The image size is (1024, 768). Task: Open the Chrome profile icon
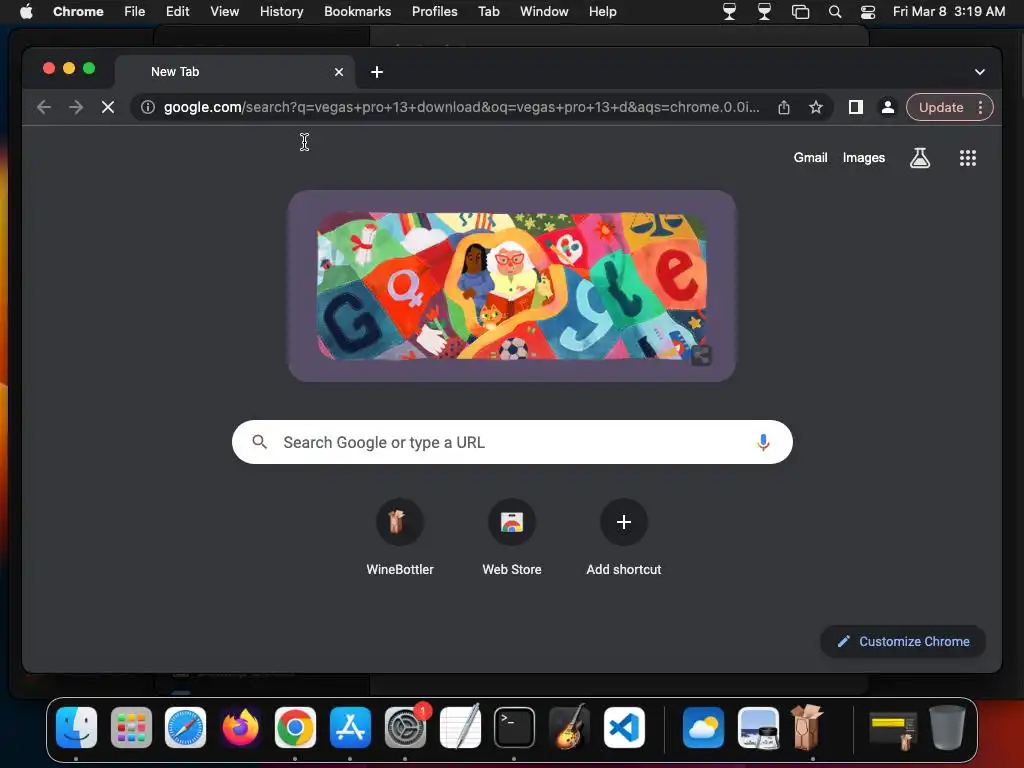[x=888, y=107]
